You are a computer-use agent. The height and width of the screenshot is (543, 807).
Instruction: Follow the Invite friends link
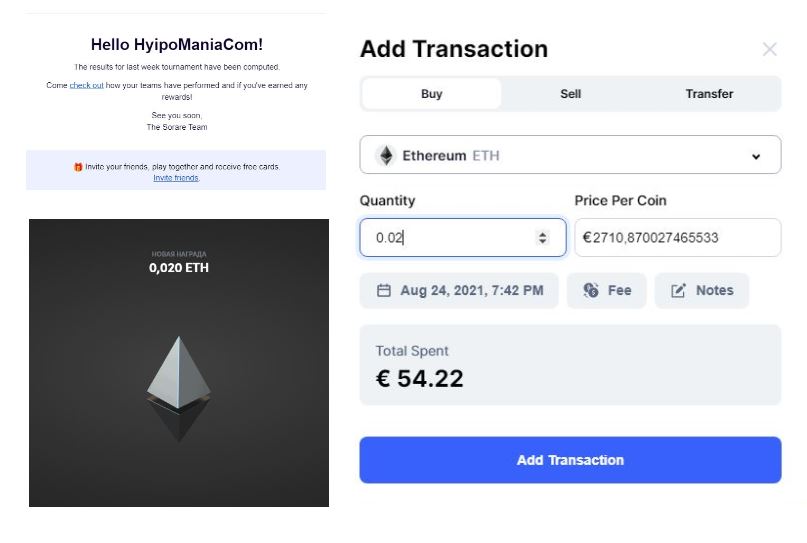(x=176, y=178)
